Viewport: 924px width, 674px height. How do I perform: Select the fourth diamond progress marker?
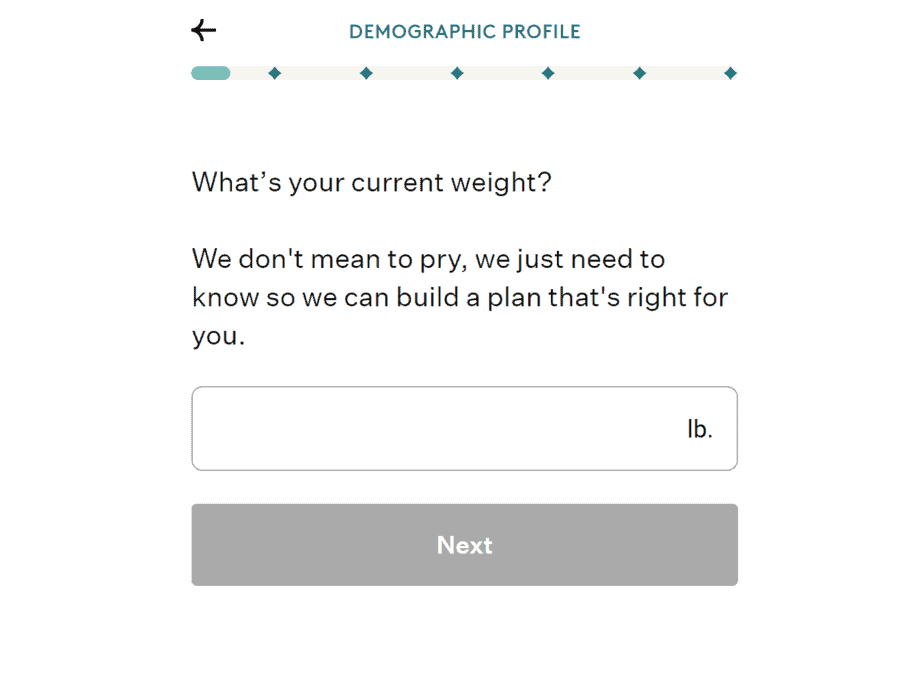click(x=548, y=73)
